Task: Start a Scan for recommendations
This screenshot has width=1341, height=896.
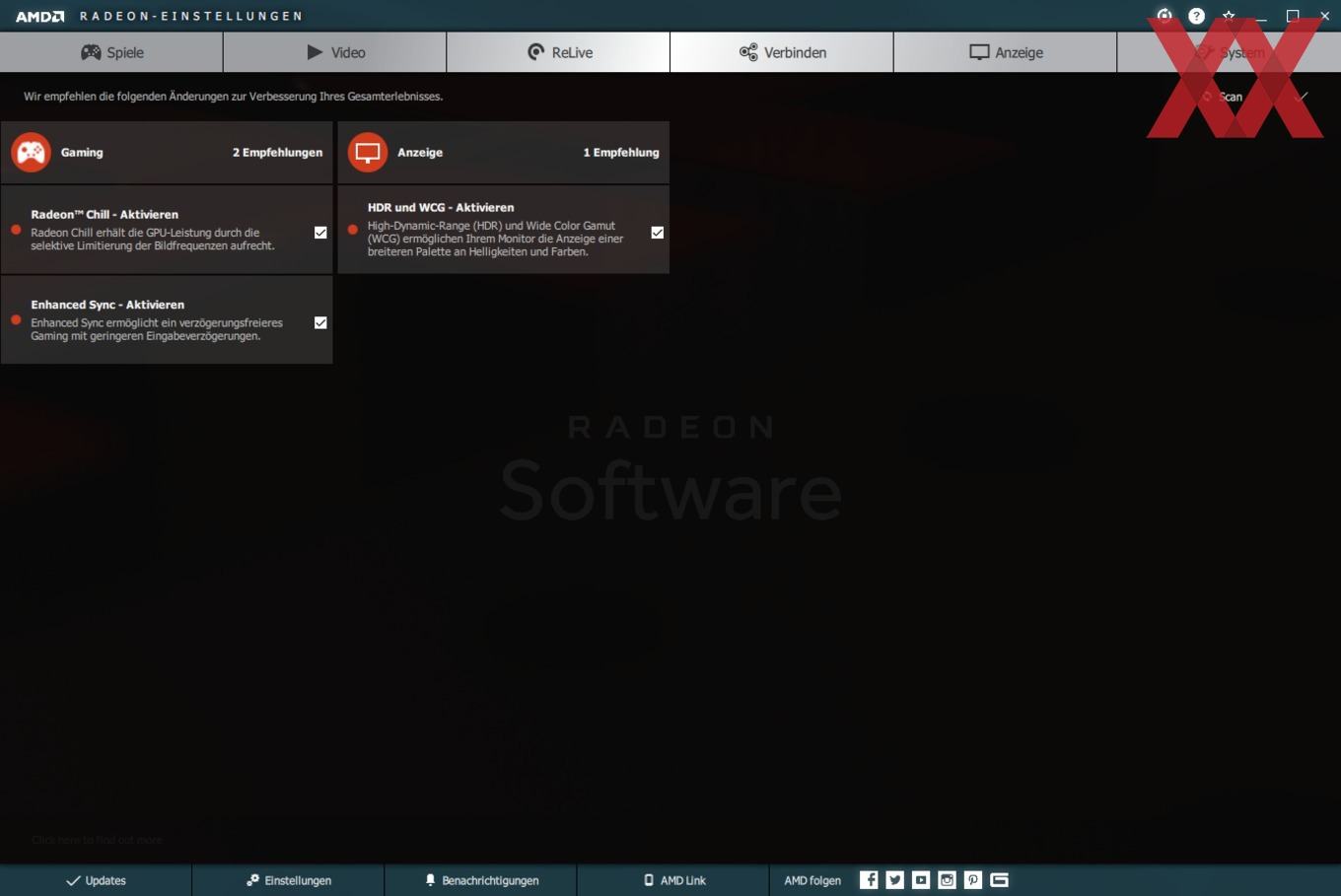Action: point(1223,97)
